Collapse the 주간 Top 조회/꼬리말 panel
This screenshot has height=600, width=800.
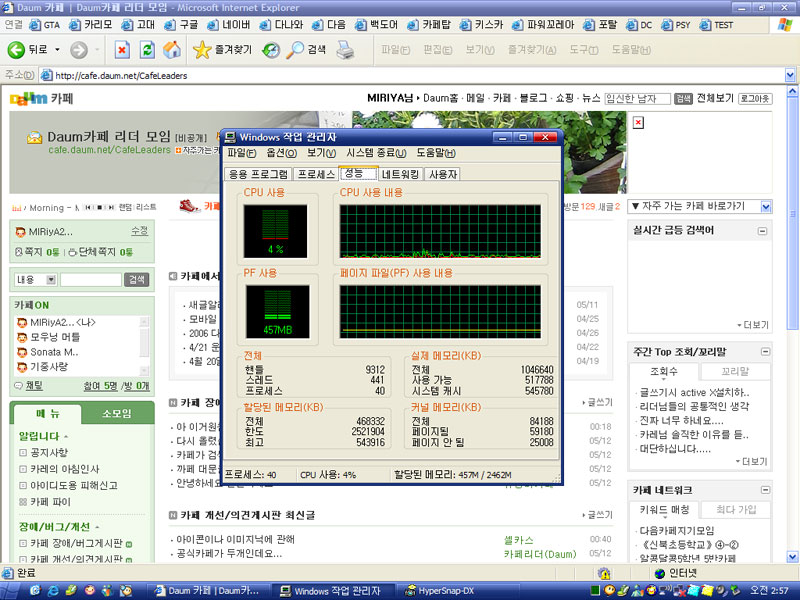tap(765, 352)
